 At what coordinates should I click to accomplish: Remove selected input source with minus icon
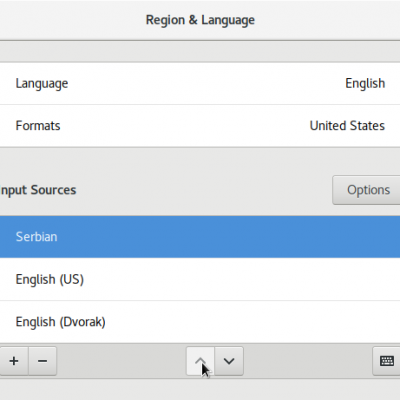point(43,361)
